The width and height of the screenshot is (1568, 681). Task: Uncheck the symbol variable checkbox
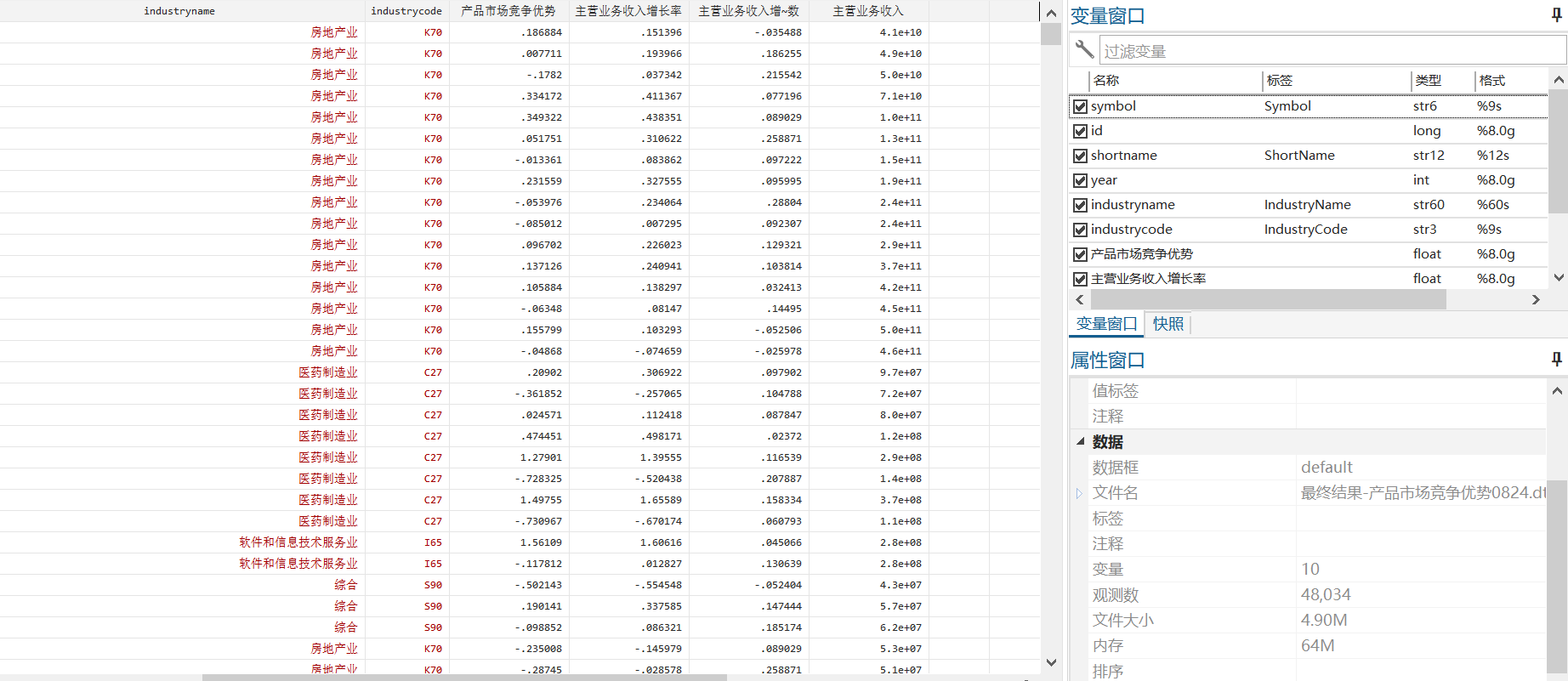click(1080, 106)
